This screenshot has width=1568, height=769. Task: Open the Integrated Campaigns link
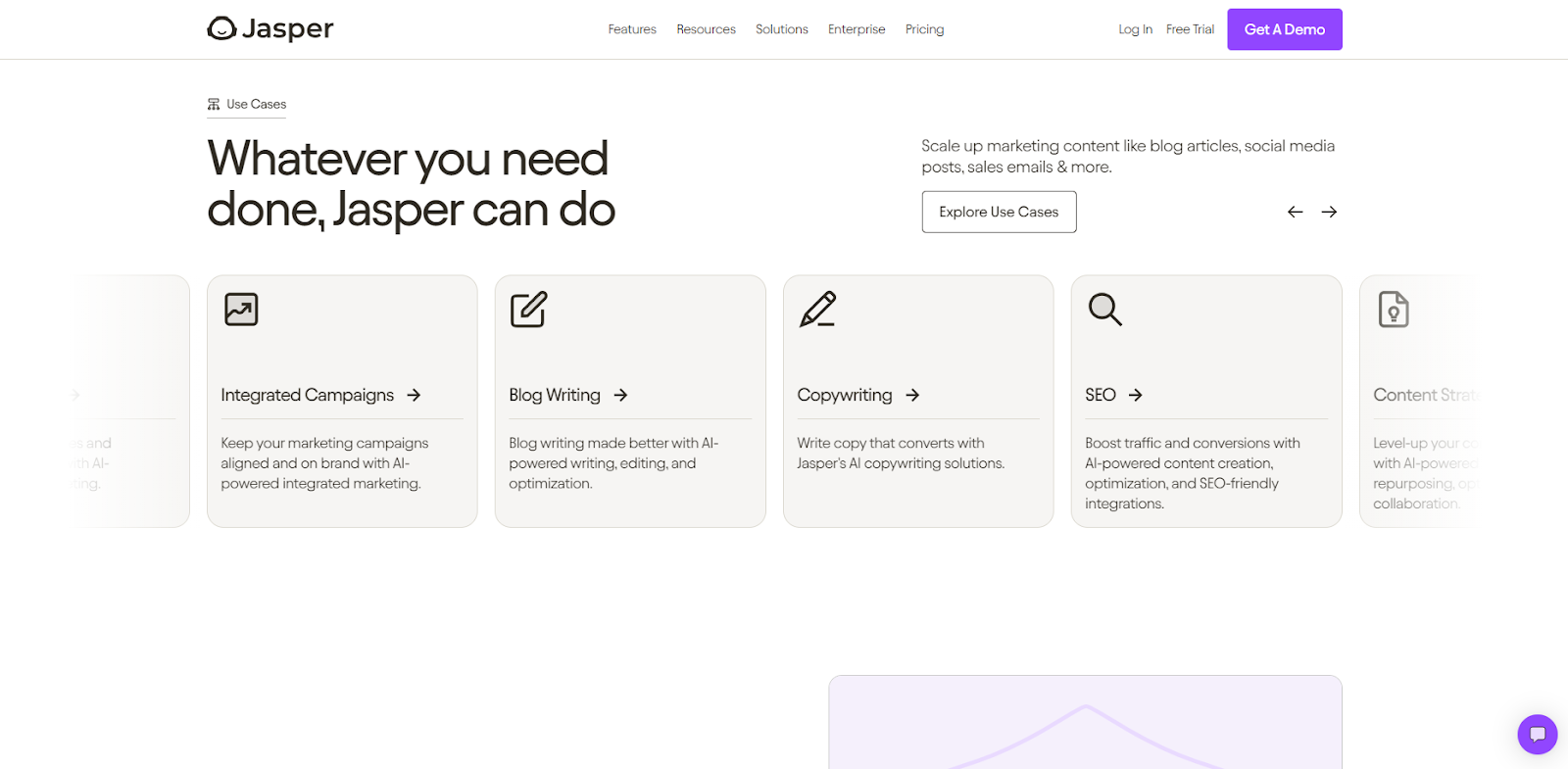pyautogui.click(x=308, y=395)
